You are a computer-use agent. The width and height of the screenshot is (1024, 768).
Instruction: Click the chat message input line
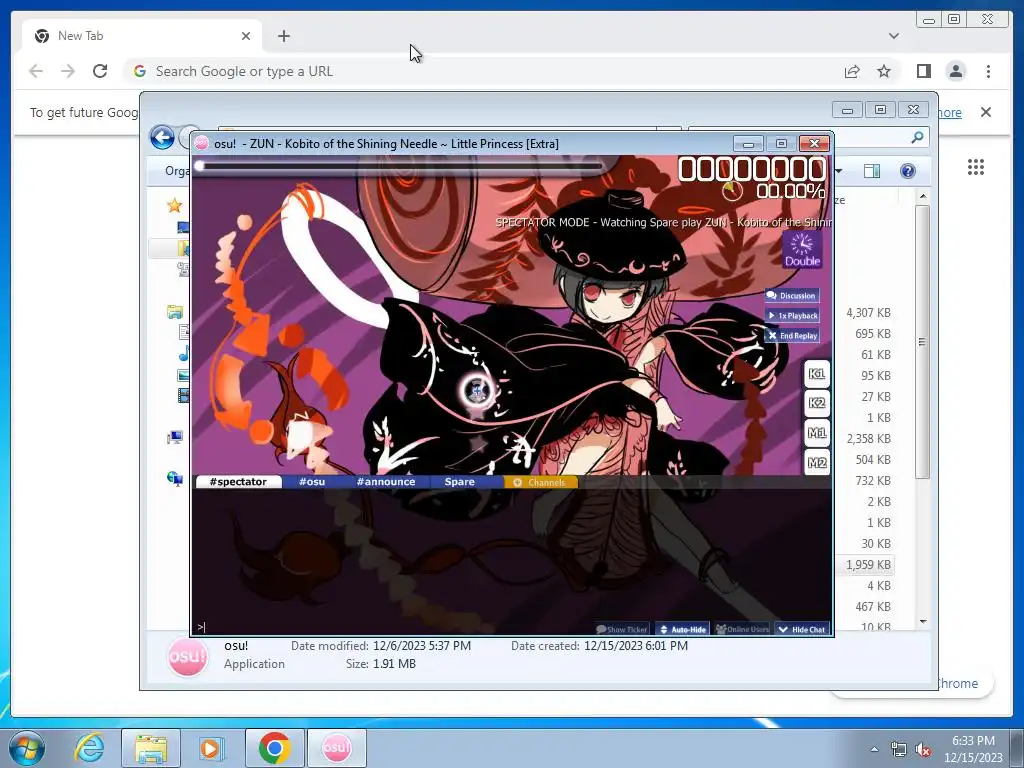pyautogui.click(x=392, y=628)
